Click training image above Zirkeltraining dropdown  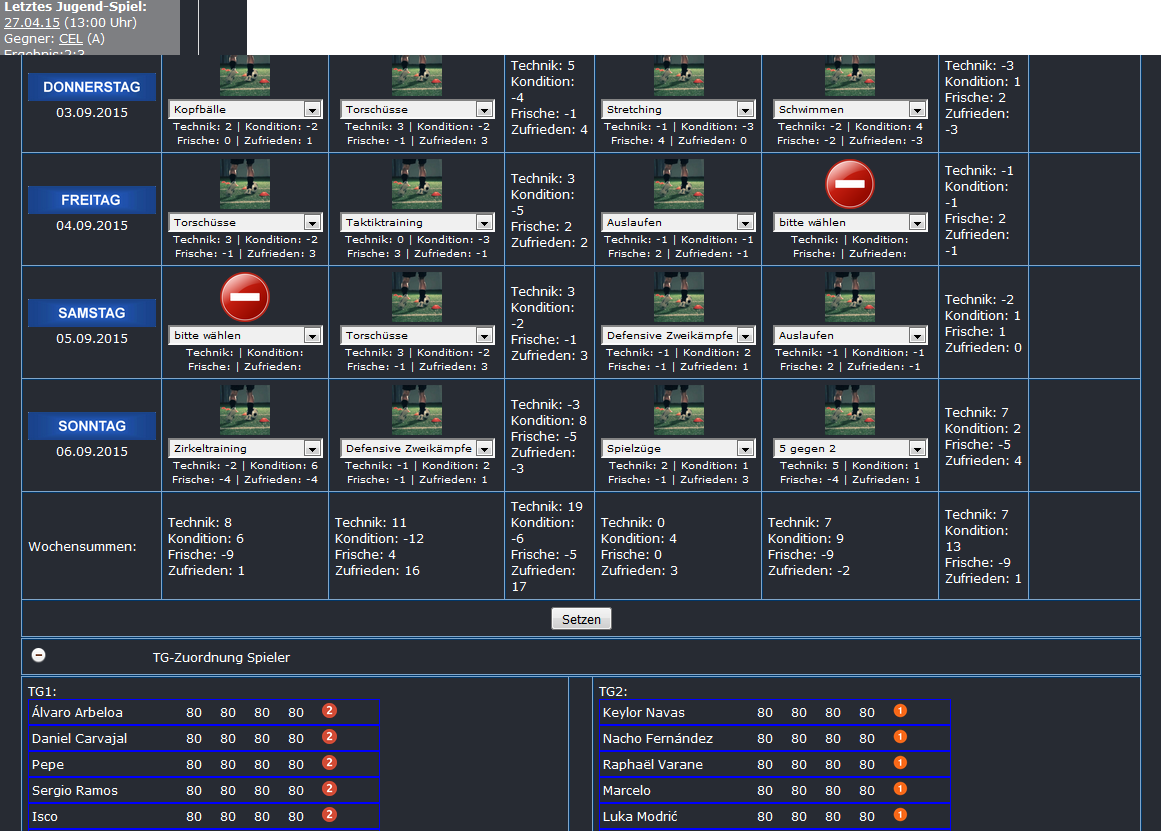(x=245, y=410)
